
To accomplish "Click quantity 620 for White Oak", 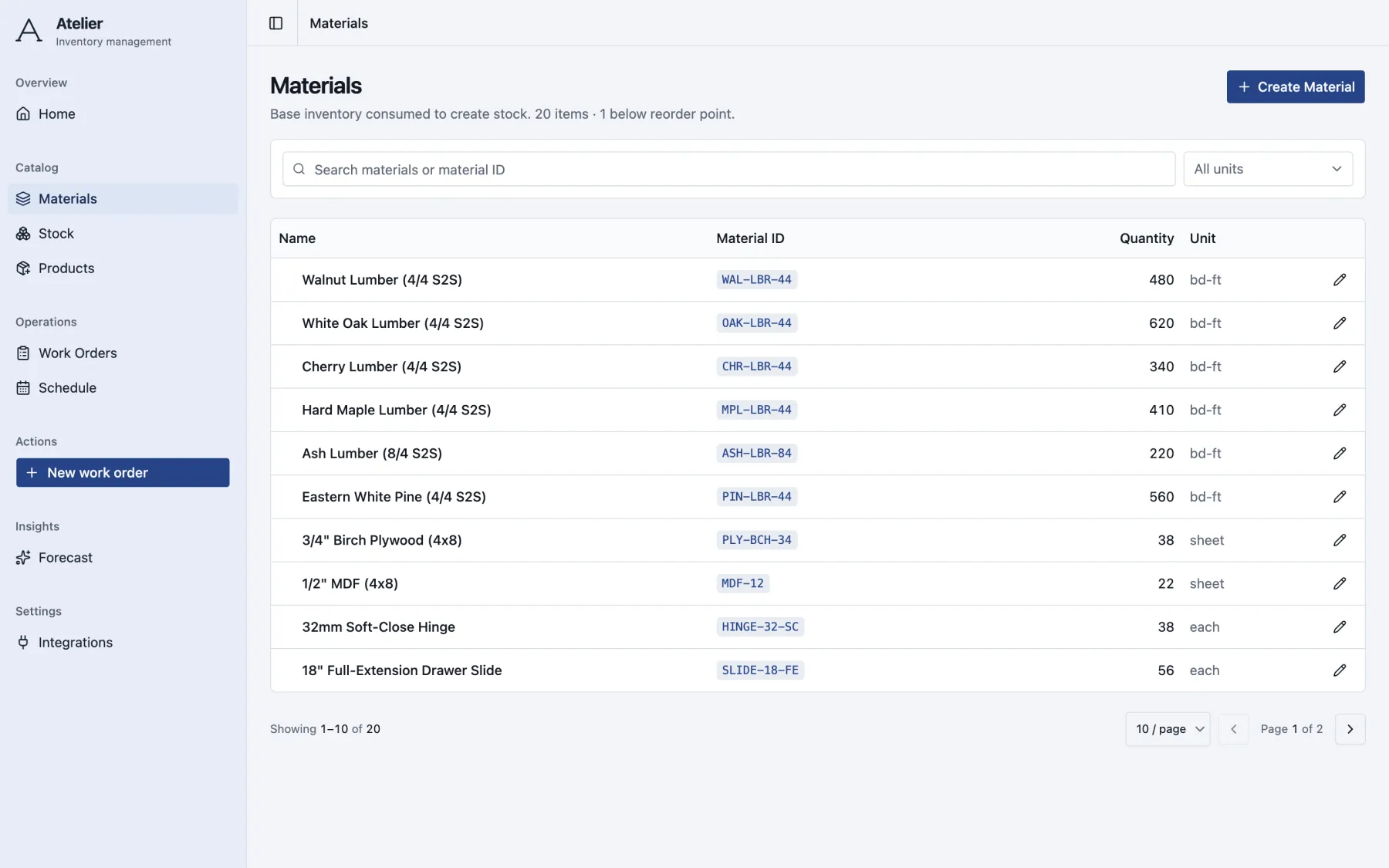I will 1161,323.
